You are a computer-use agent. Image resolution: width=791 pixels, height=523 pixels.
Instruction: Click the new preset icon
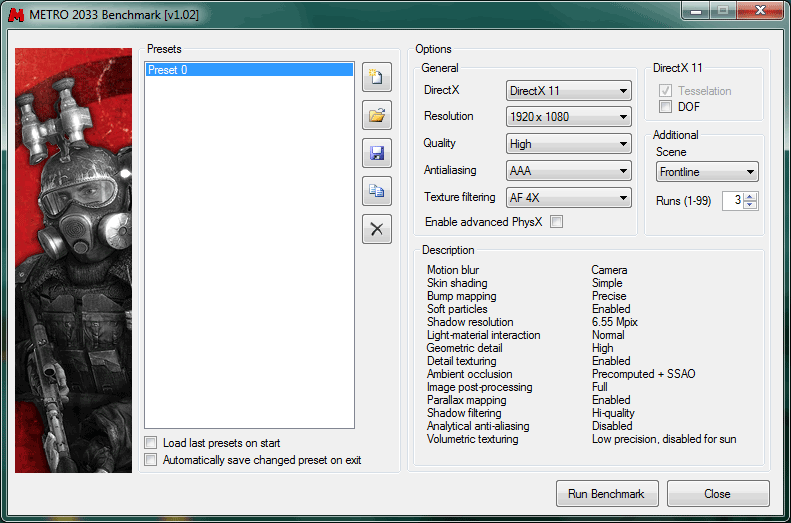point(376,77)
